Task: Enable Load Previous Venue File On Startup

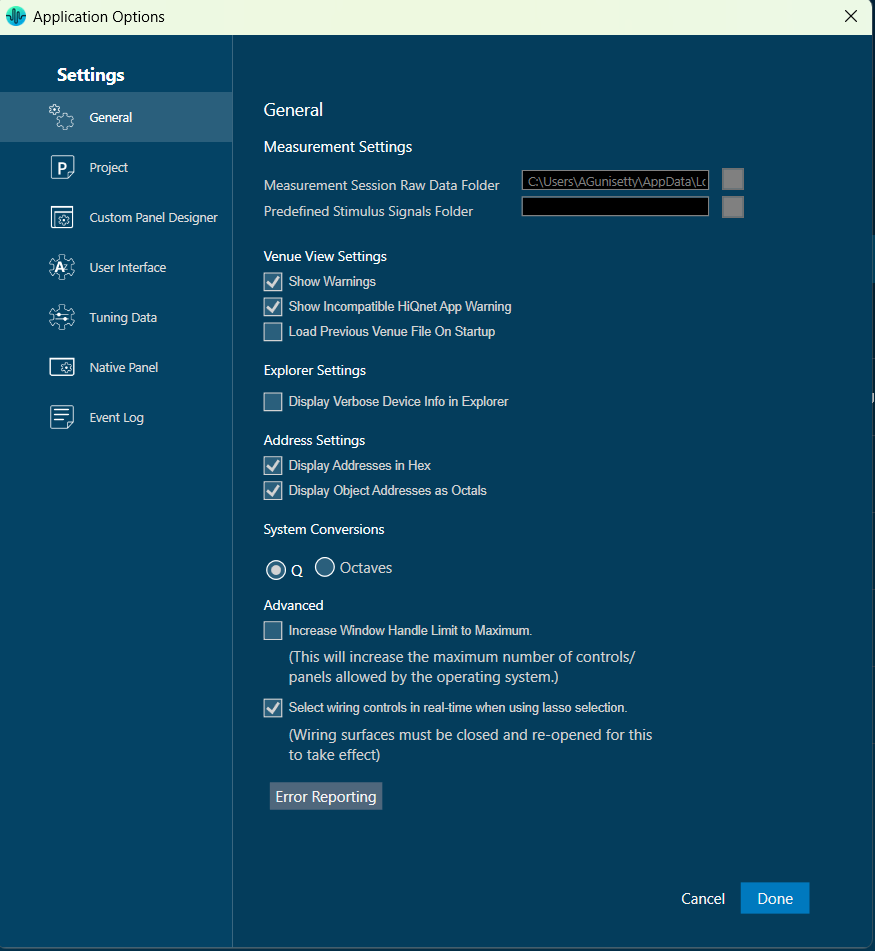Action: pyautogui.click(x=273, y=332)
